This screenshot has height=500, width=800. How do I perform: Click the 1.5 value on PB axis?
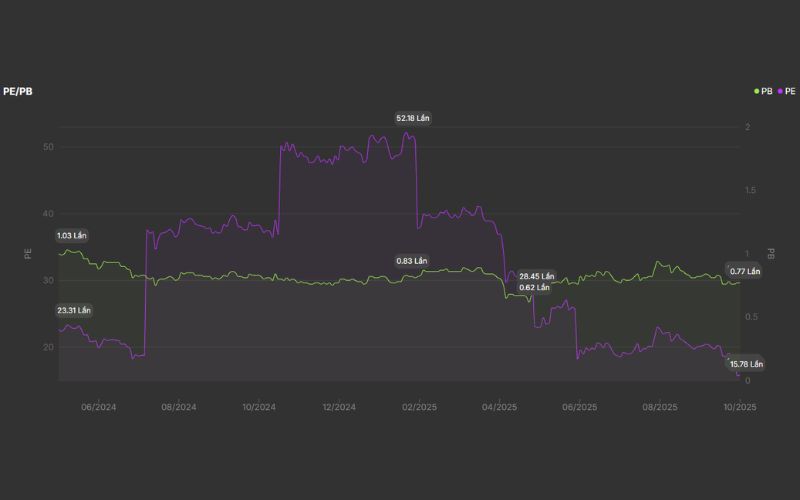click(751, 190)
